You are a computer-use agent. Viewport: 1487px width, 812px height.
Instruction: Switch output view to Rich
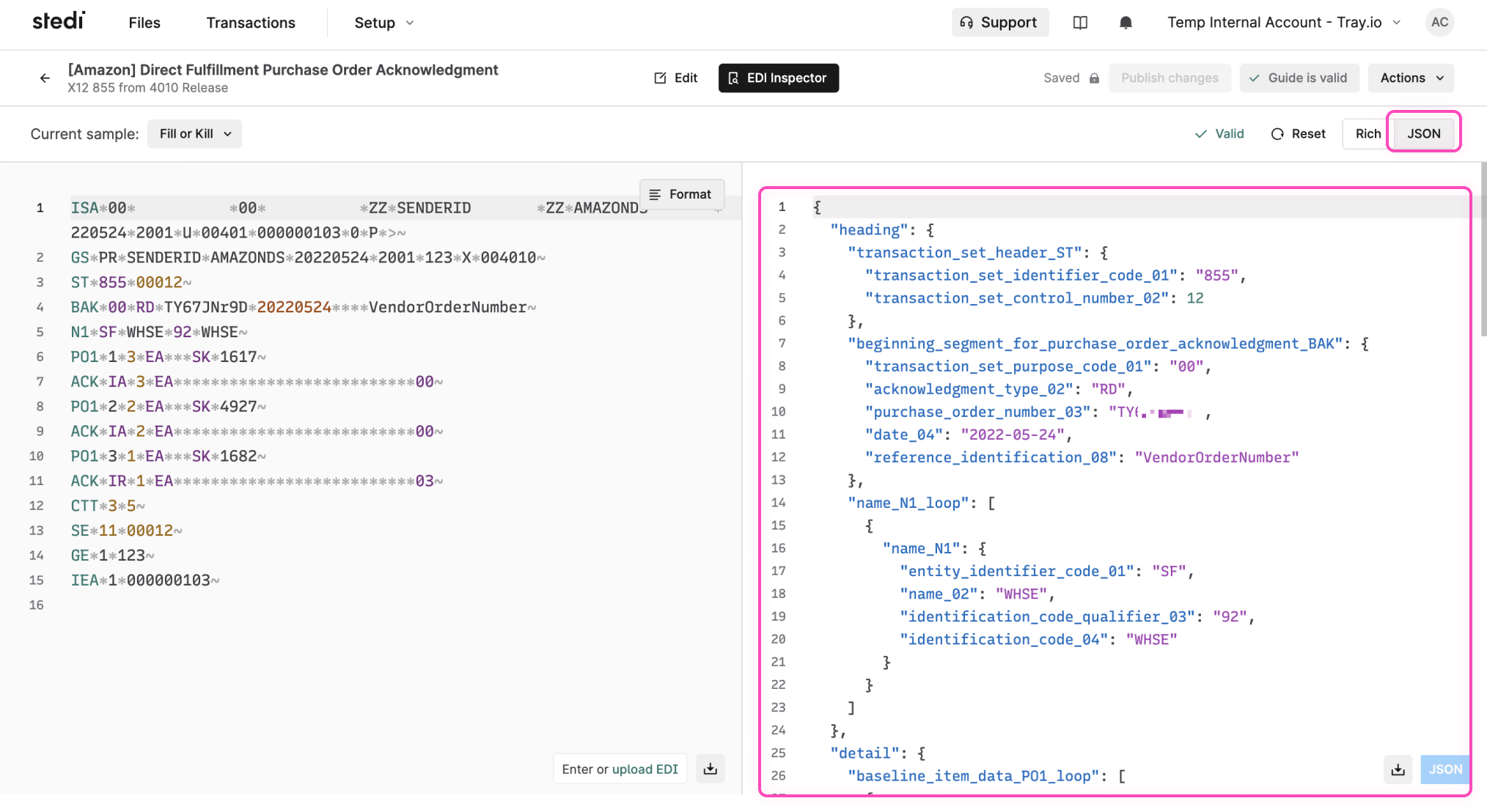click(x=1367, y=133)
